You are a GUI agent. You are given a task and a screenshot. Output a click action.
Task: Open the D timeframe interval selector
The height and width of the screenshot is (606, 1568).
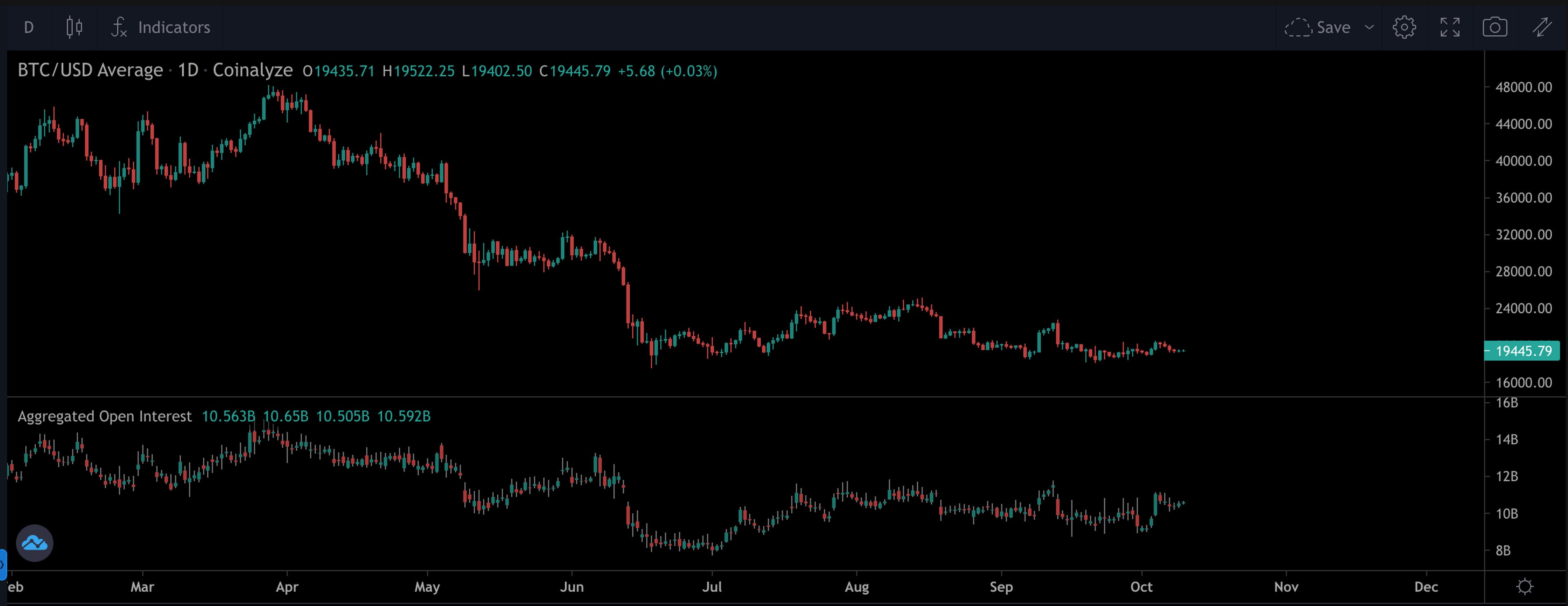pos(29,27)
